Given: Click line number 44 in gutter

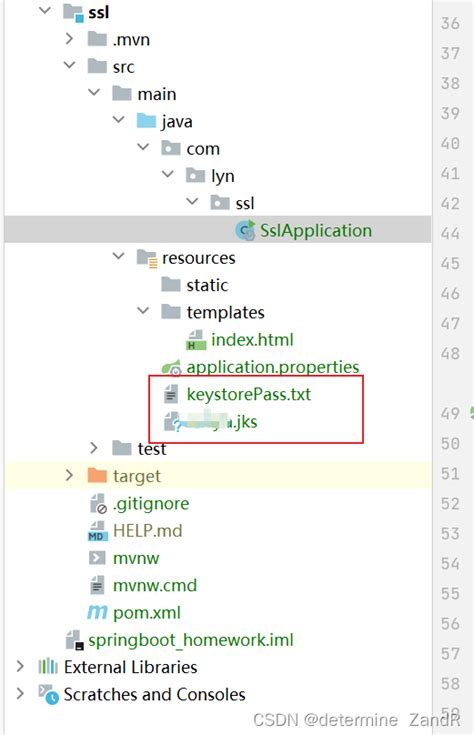Looking at the screenshot, I should click(x=450, y=233).
